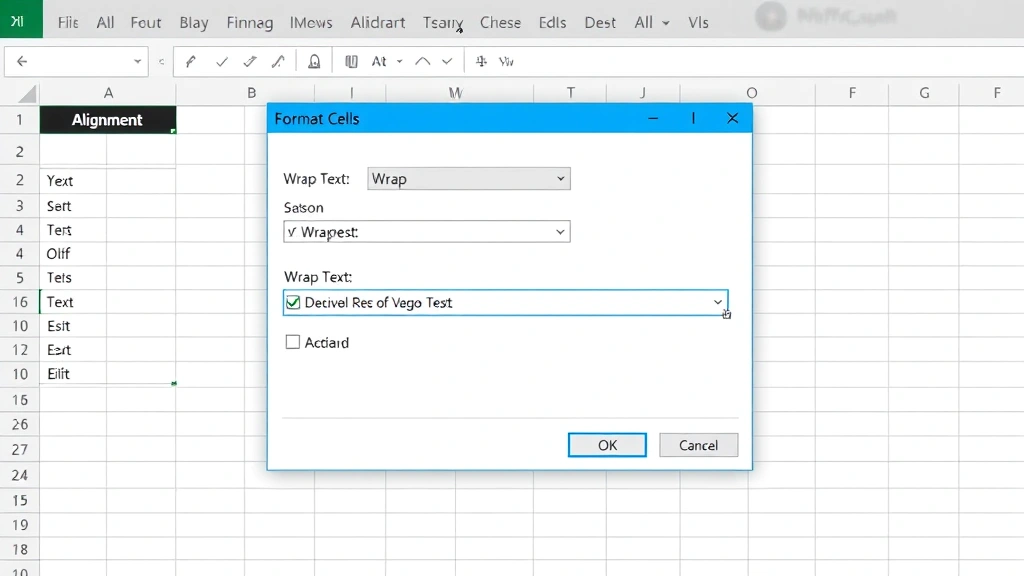Viewport: 1024px width, 576px height.
Task: Click the green Excel logo at top left
Action: [19, 20]
